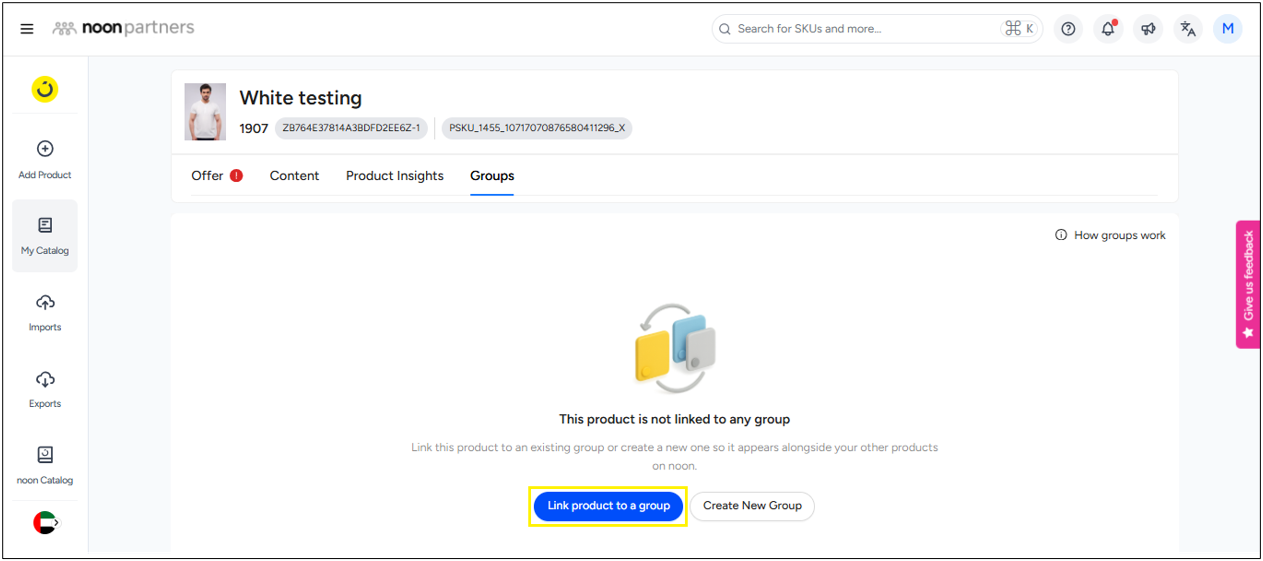Click Create New Group button
The width and height of the screenshot is (1263, 561).
tap(752, 506)
